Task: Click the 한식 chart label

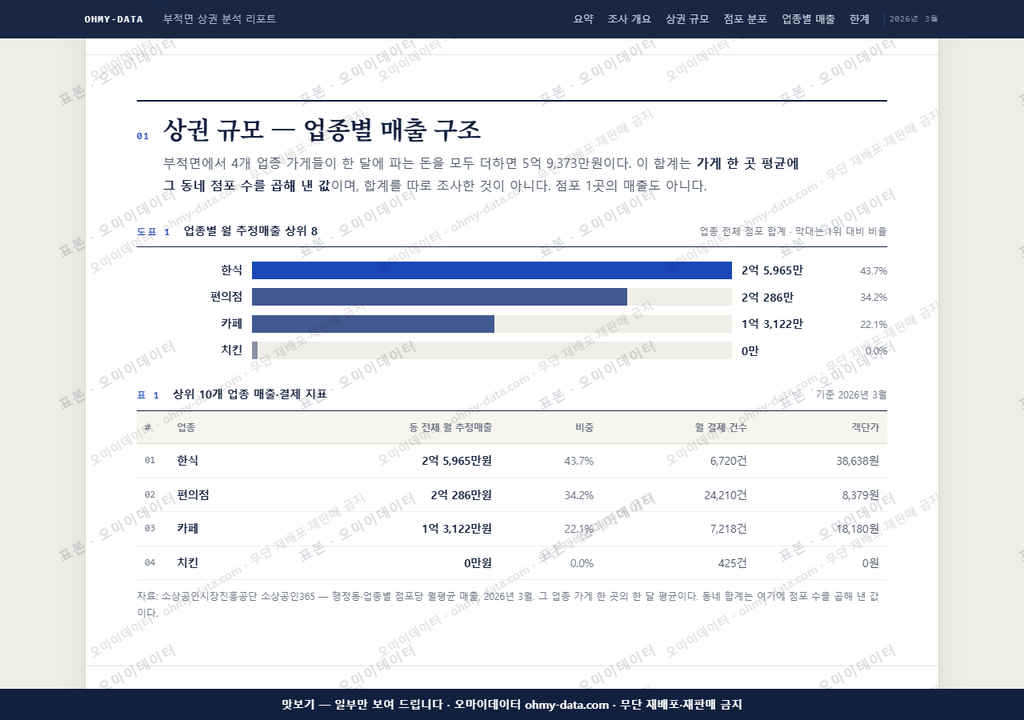Action: (x=231, y=270)
